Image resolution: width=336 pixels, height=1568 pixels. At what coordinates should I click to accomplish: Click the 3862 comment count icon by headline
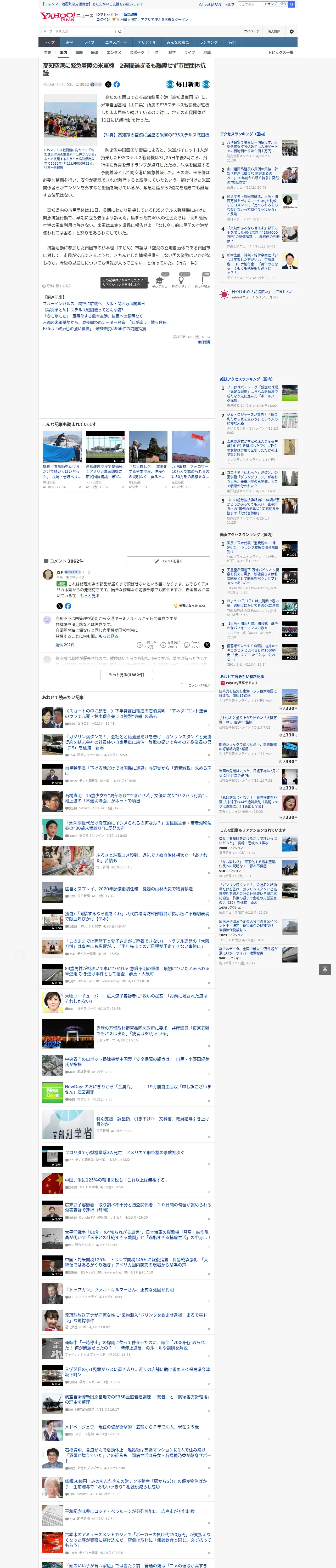point(82,85)
